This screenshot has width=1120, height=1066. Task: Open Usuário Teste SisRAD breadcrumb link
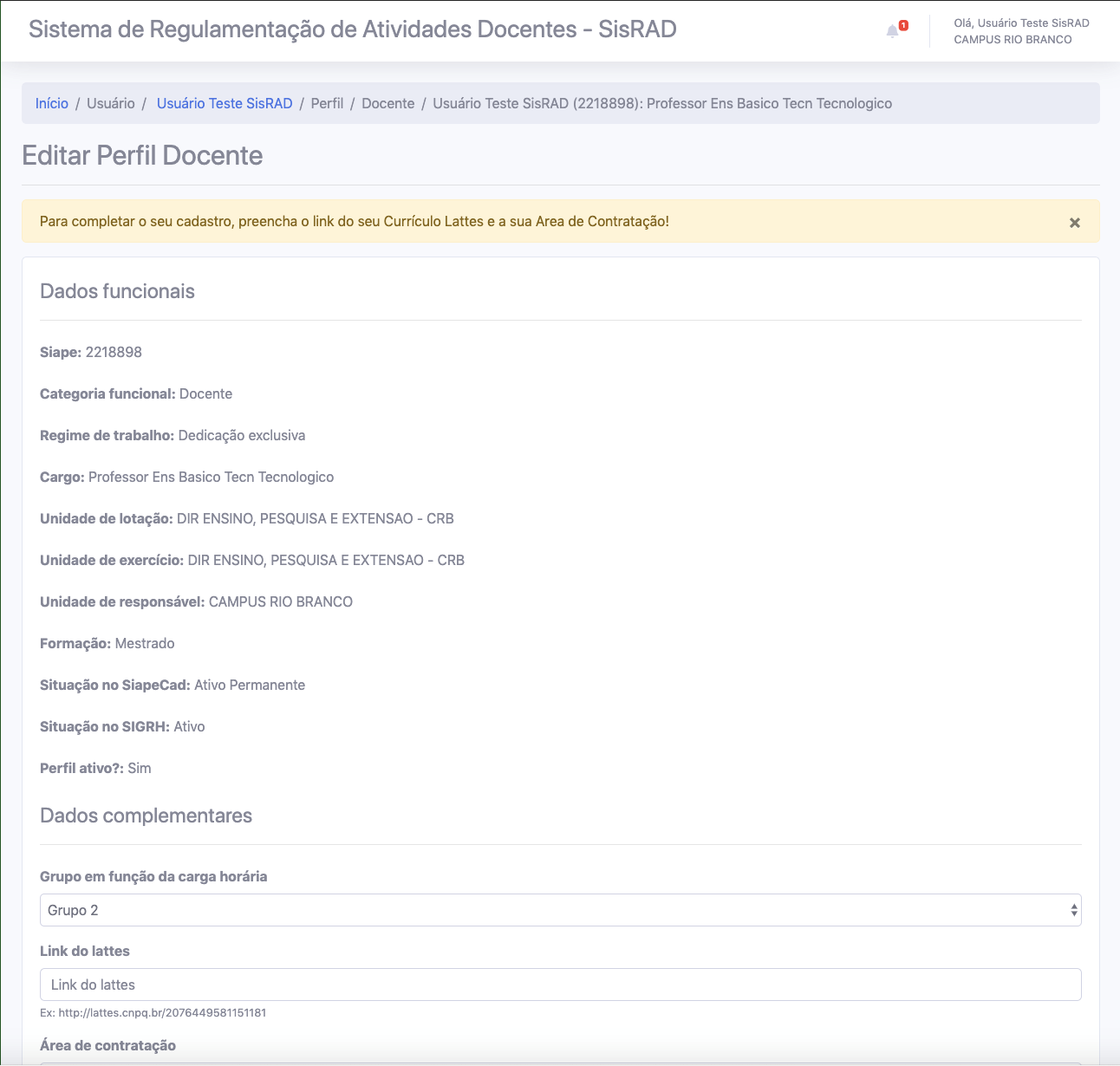[x=225, y=103]
